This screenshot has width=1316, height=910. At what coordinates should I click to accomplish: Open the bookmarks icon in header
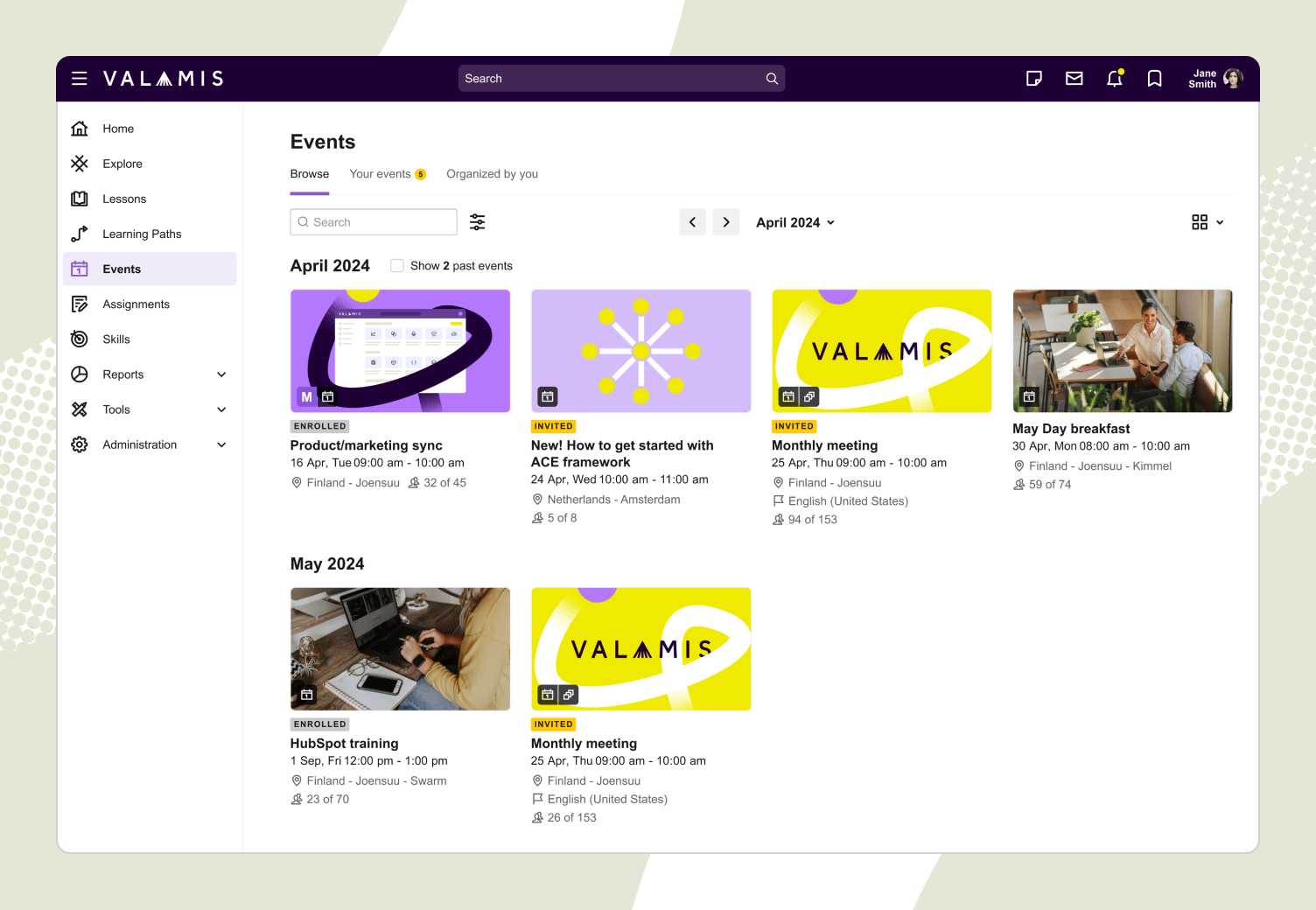coord(1155,79)
